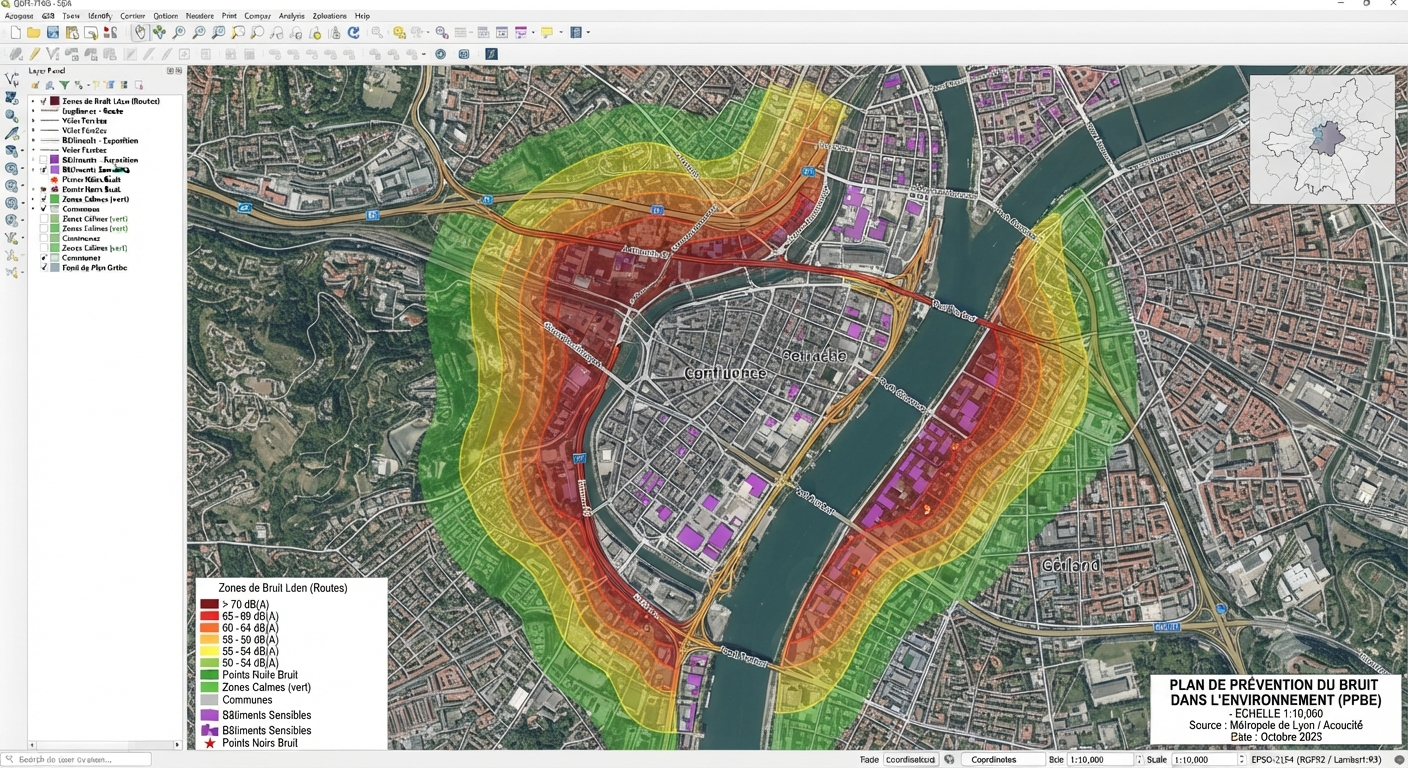Click the Gerland label on the map
Viewport: 1408px width, 768px height.
pyautogui.click(x=1071, y=565)
